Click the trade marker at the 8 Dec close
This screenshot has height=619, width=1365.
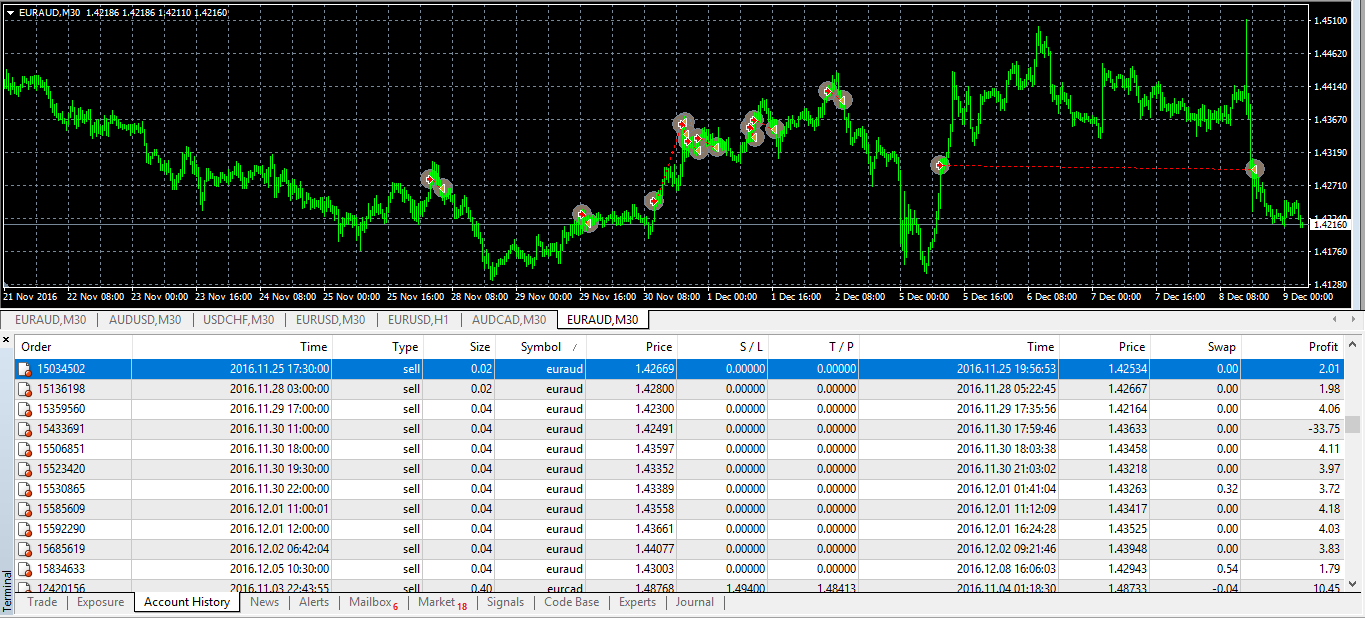pyautogui.click(x=1254, y=169)
